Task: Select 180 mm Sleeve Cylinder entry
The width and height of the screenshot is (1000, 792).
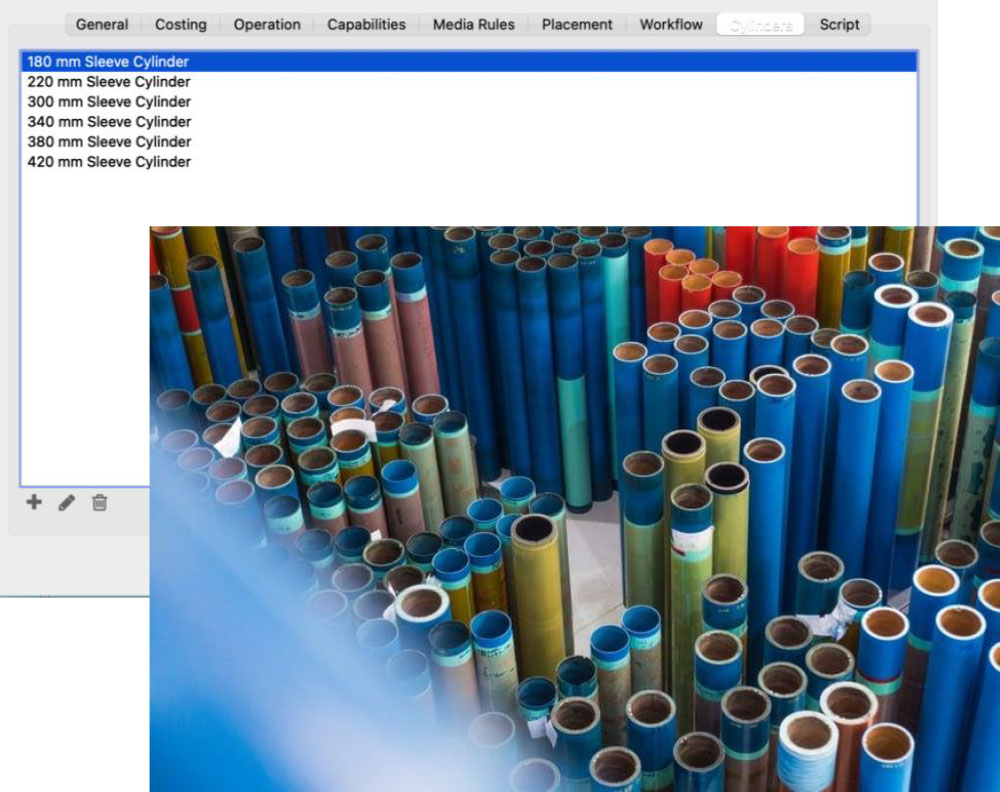Action: tap(108, 62)
